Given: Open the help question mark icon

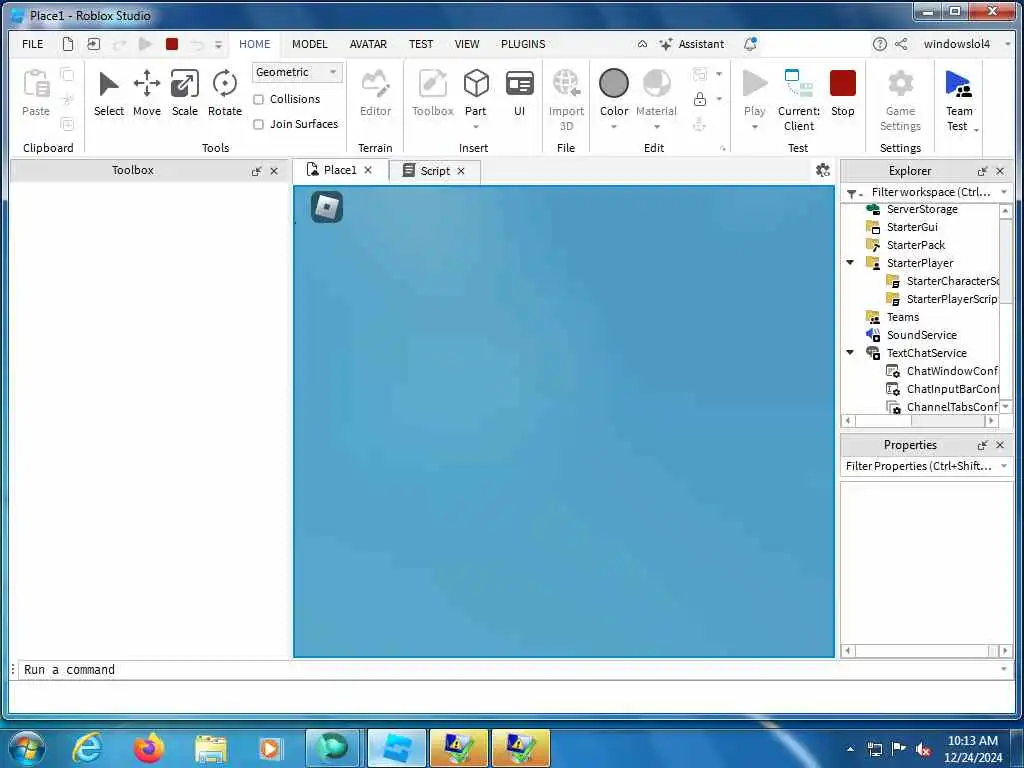Looking at the screenshot, I should tap(880, 44).
